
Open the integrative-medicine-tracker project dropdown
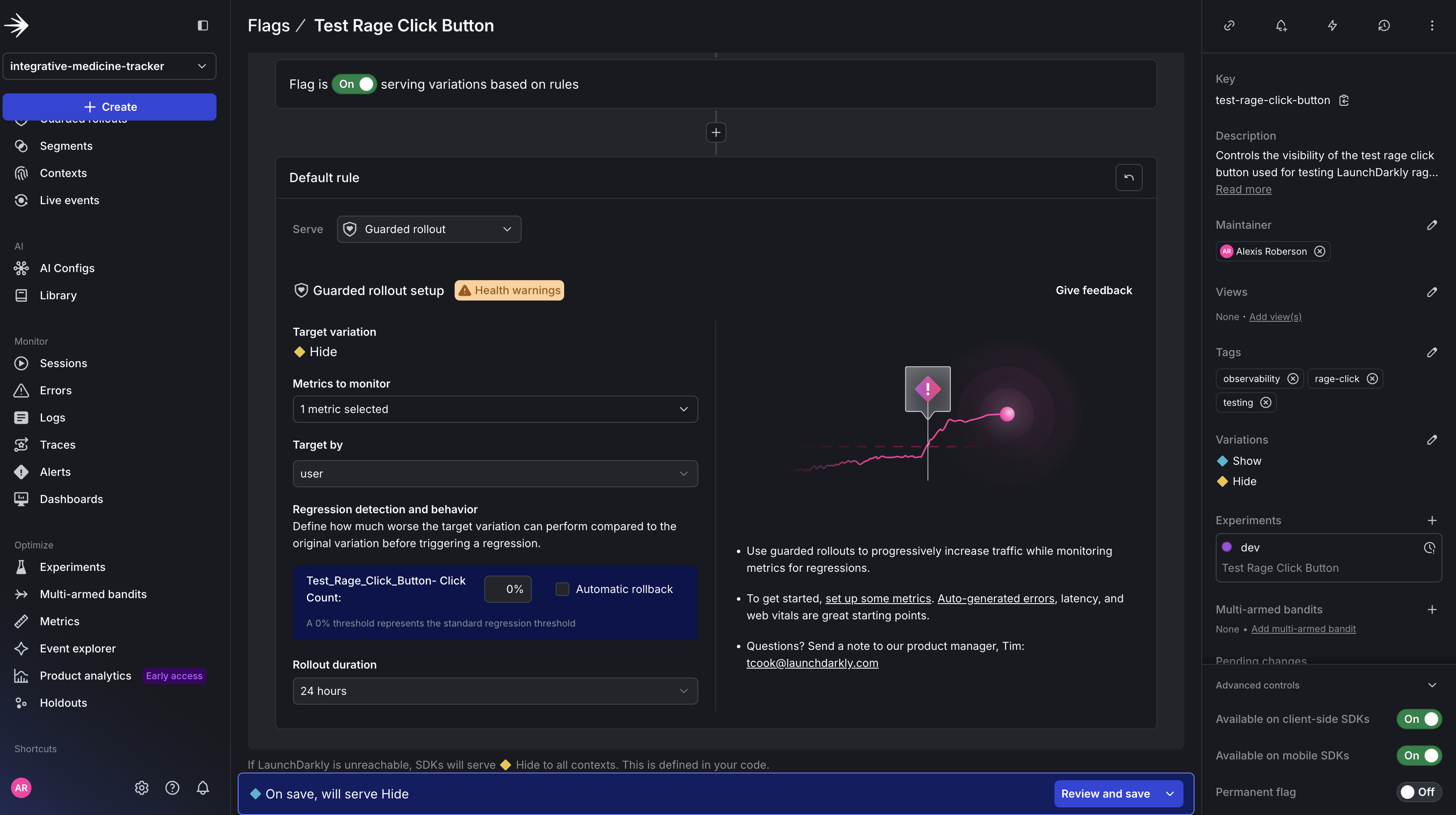pyautogui.click(x=109, y=66)
